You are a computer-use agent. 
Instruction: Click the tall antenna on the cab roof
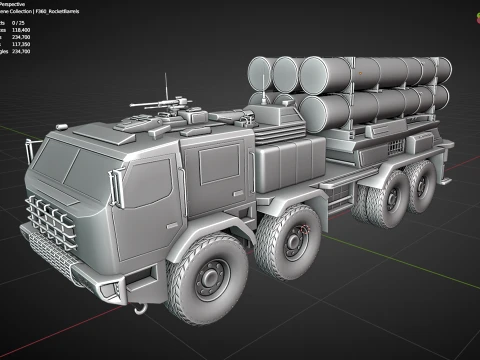click(165, 86)
